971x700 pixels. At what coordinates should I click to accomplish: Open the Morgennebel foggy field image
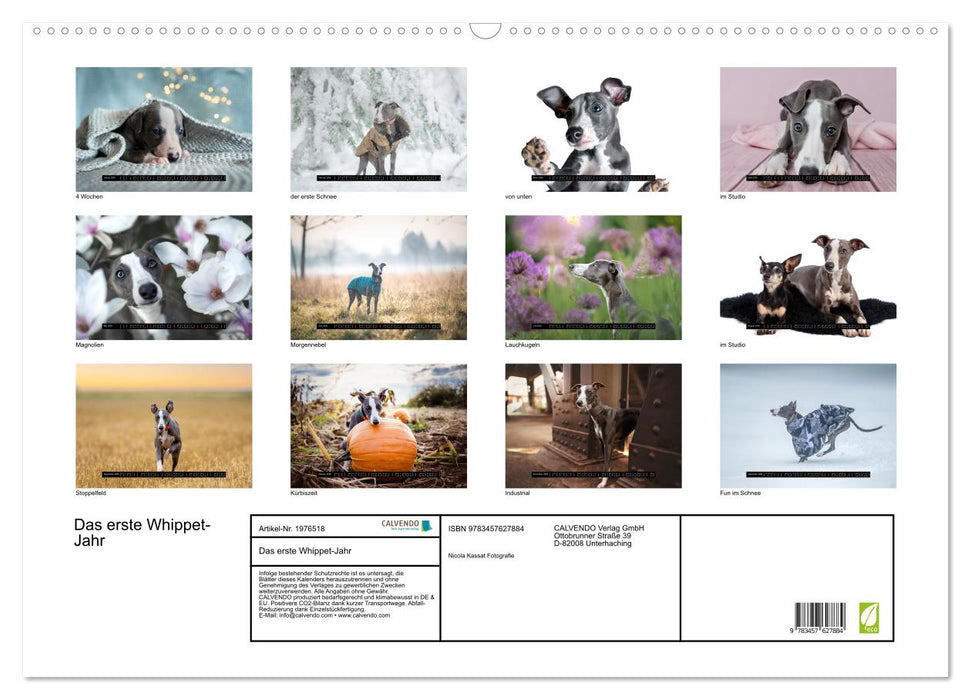378,276
